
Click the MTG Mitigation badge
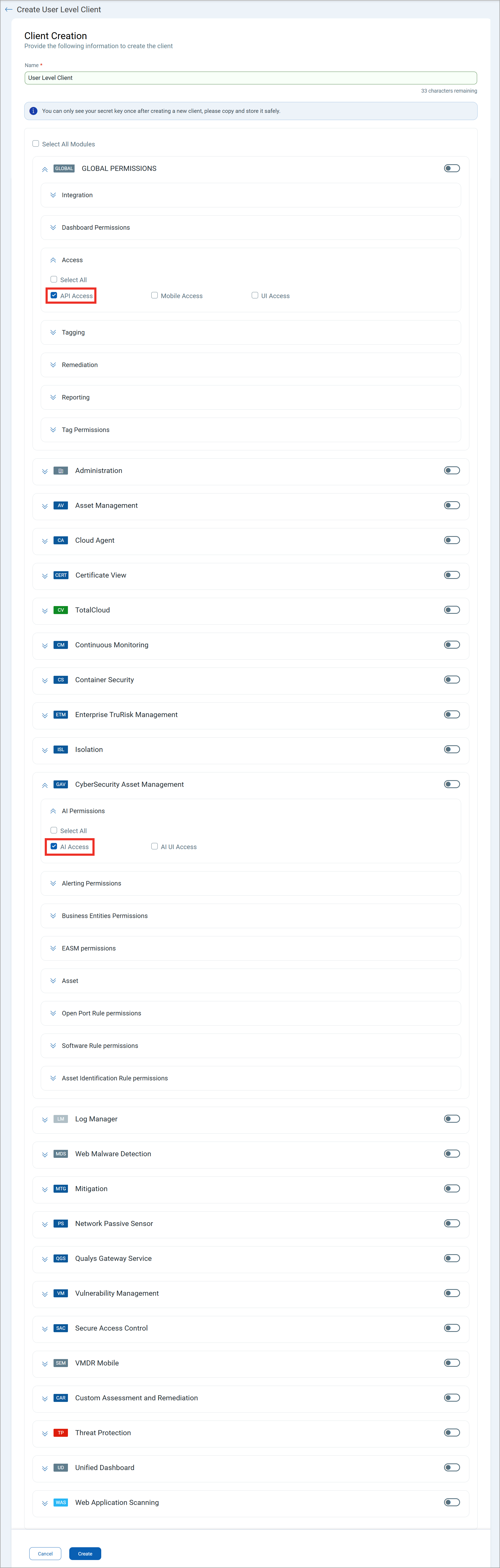(61, 1188)
